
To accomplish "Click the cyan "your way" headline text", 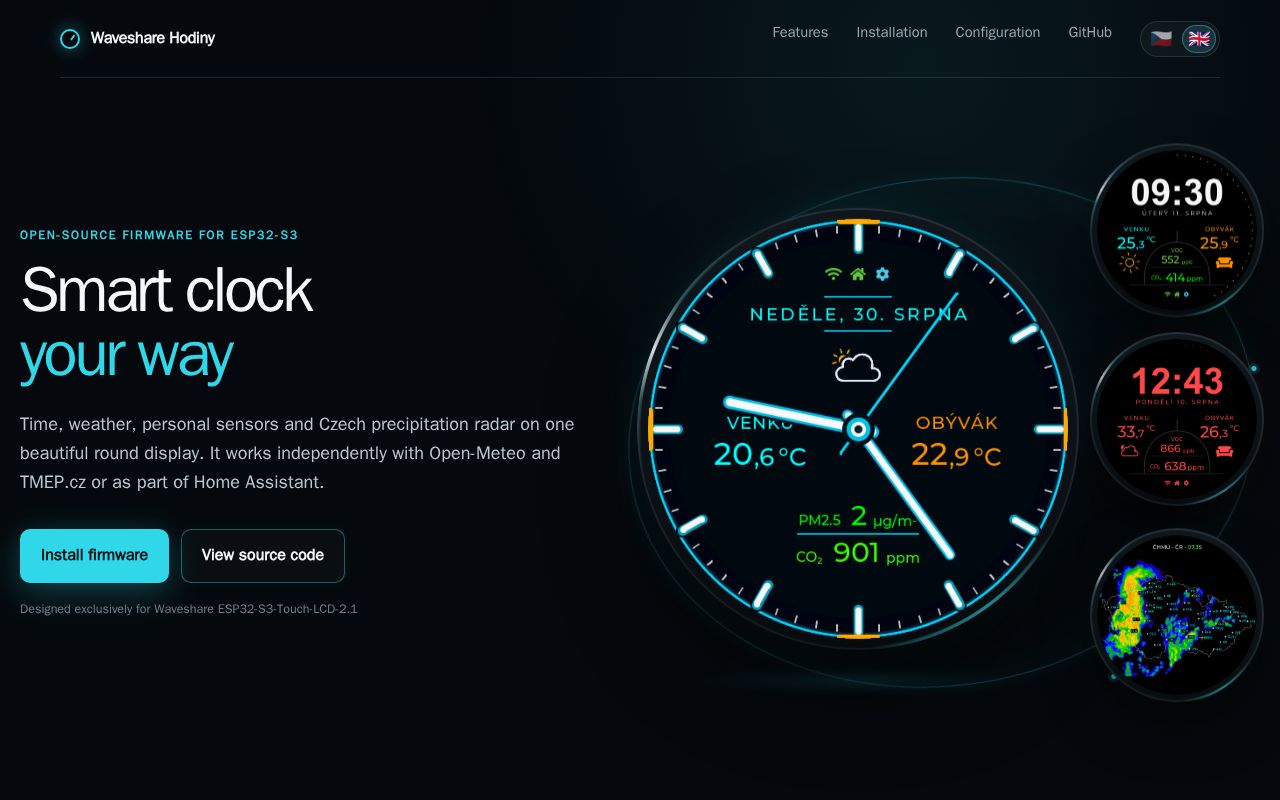I will tap(126, 354).
